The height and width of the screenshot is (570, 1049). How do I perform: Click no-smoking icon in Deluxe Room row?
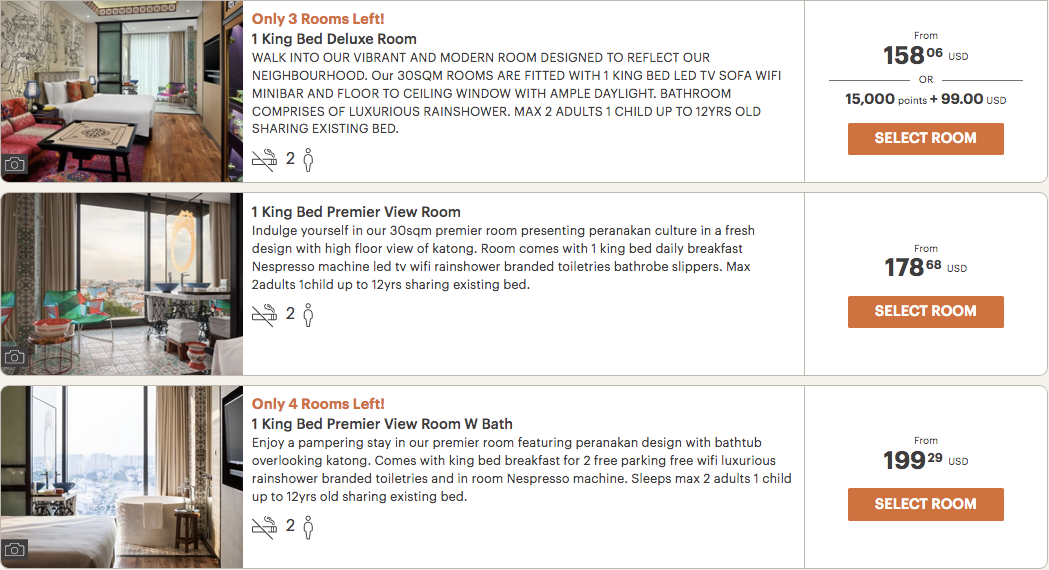tap(264, 158)
